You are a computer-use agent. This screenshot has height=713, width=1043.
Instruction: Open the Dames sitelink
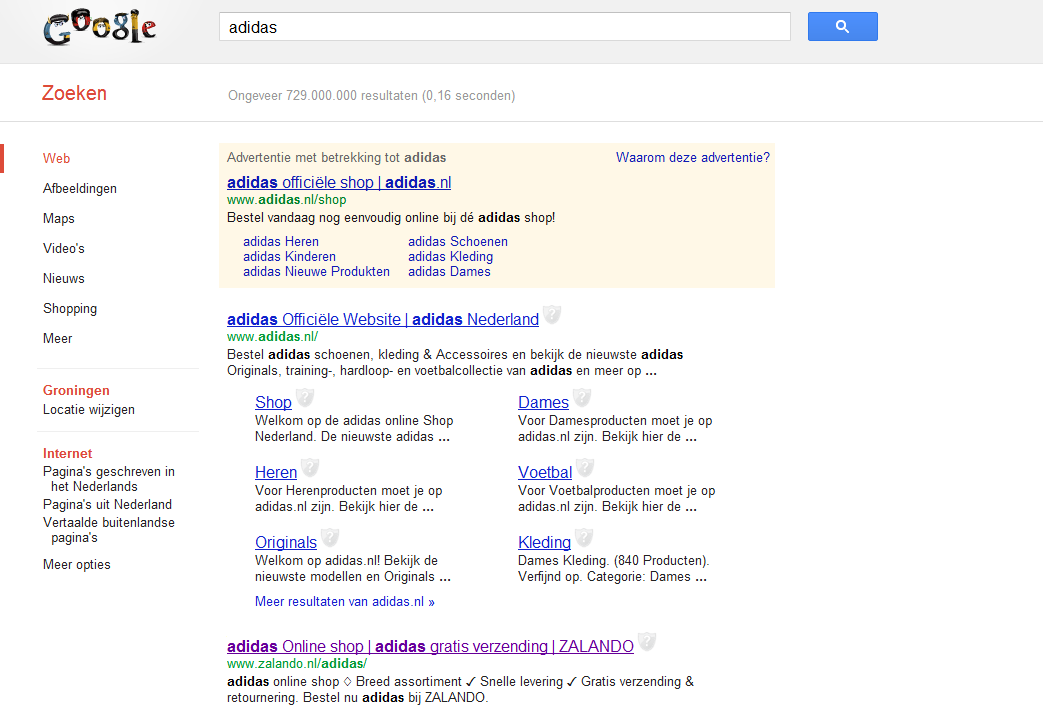[x=543, y=402]
